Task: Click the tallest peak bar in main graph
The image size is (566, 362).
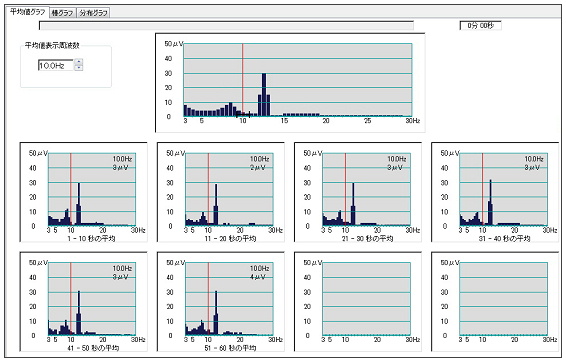Action: 264,95
